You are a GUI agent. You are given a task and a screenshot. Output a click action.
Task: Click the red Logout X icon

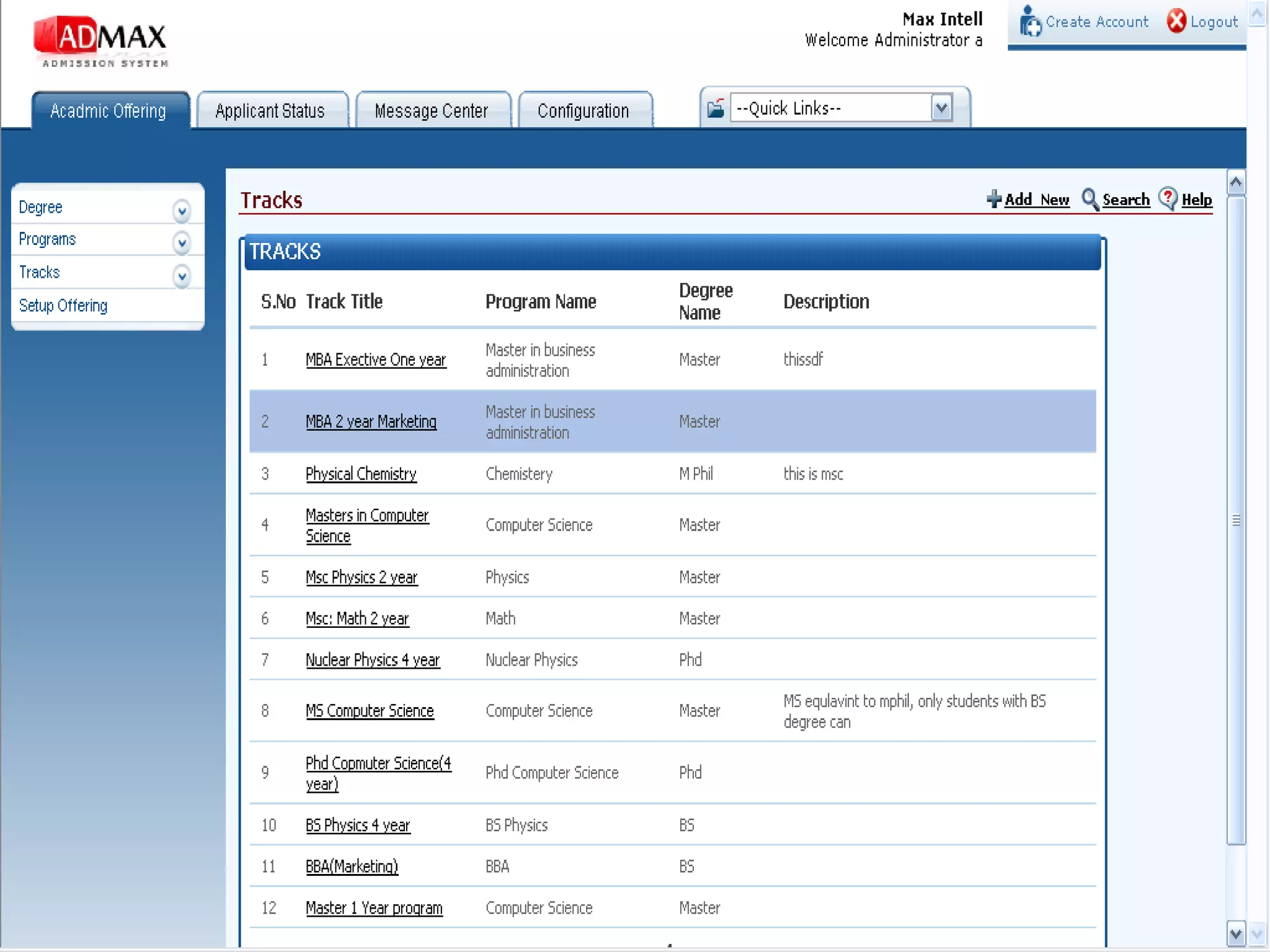click(1176, 21)
